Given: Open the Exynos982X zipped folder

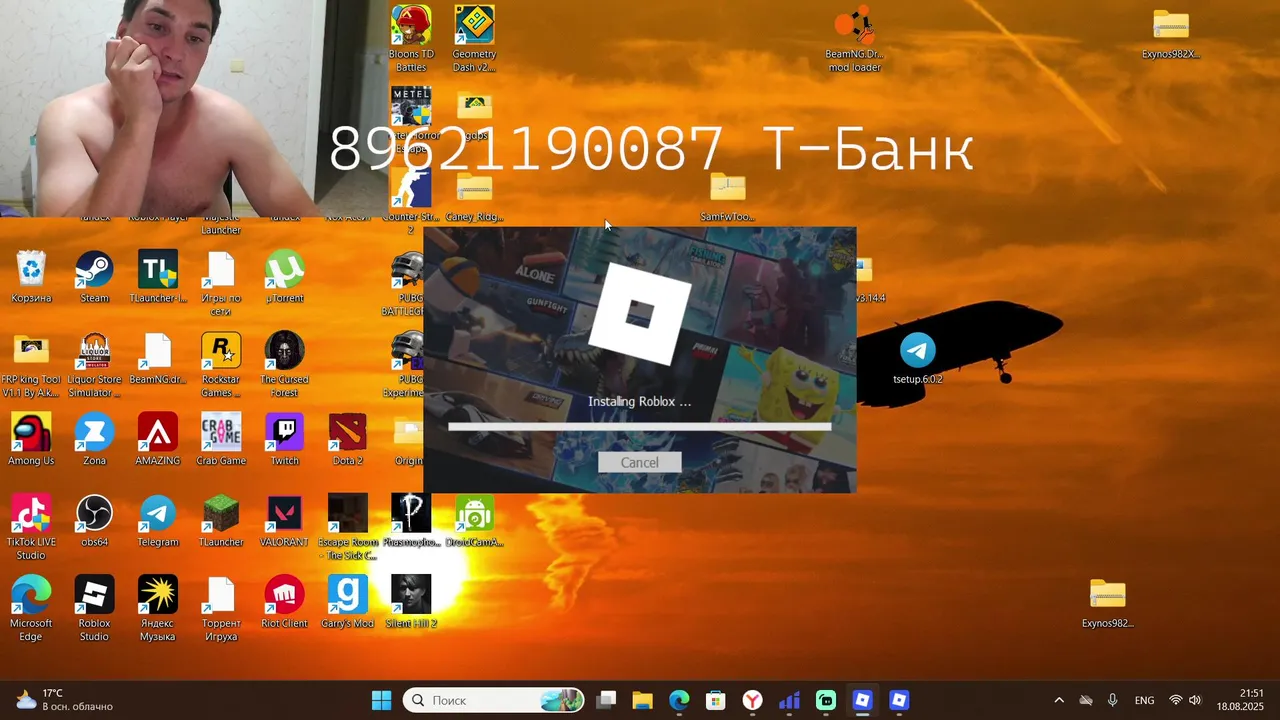Looking at the screenshot, I should point(1170,33).
